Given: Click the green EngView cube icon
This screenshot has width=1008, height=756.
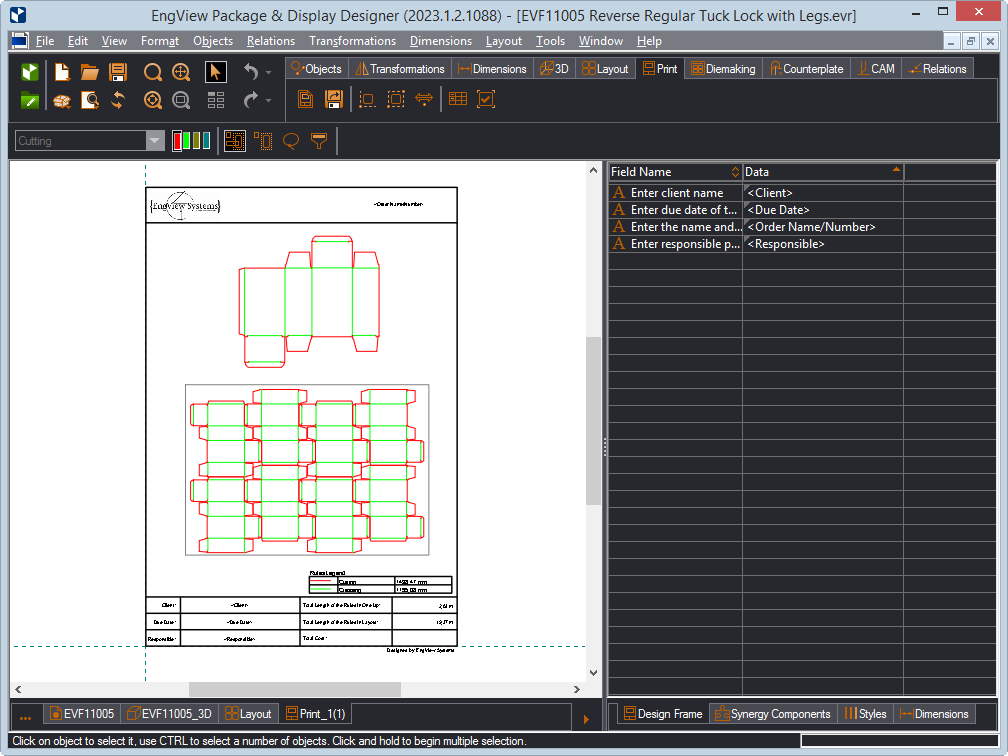Looking at the screenshot, I should coord(30,71).
